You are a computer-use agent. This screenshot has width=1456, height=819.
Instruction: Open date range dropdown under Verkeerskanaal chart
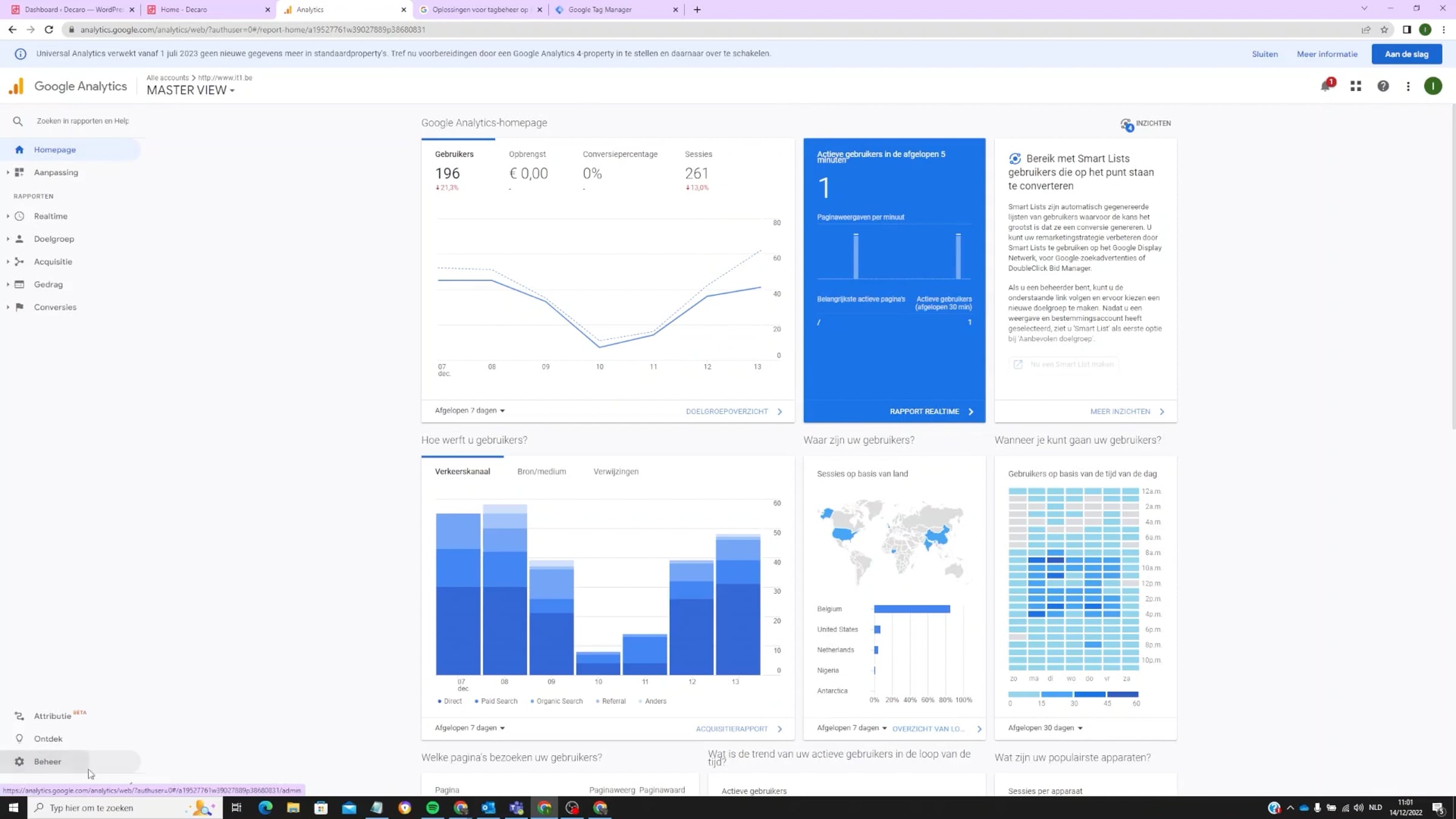(470, 728)
